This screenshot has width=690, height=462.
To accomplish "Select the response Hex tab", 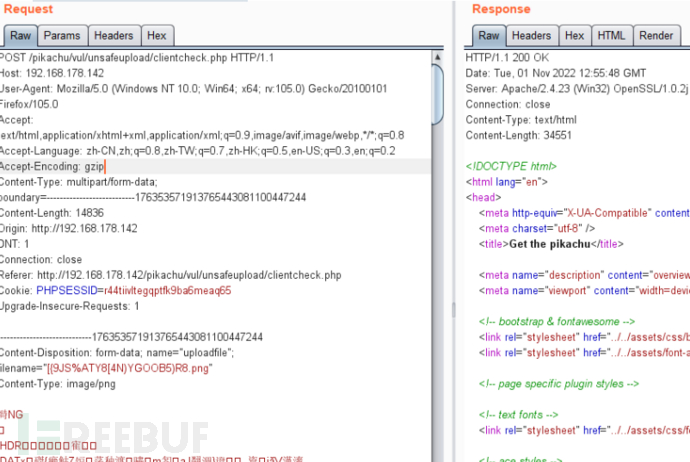I will [x=574, y=36].
